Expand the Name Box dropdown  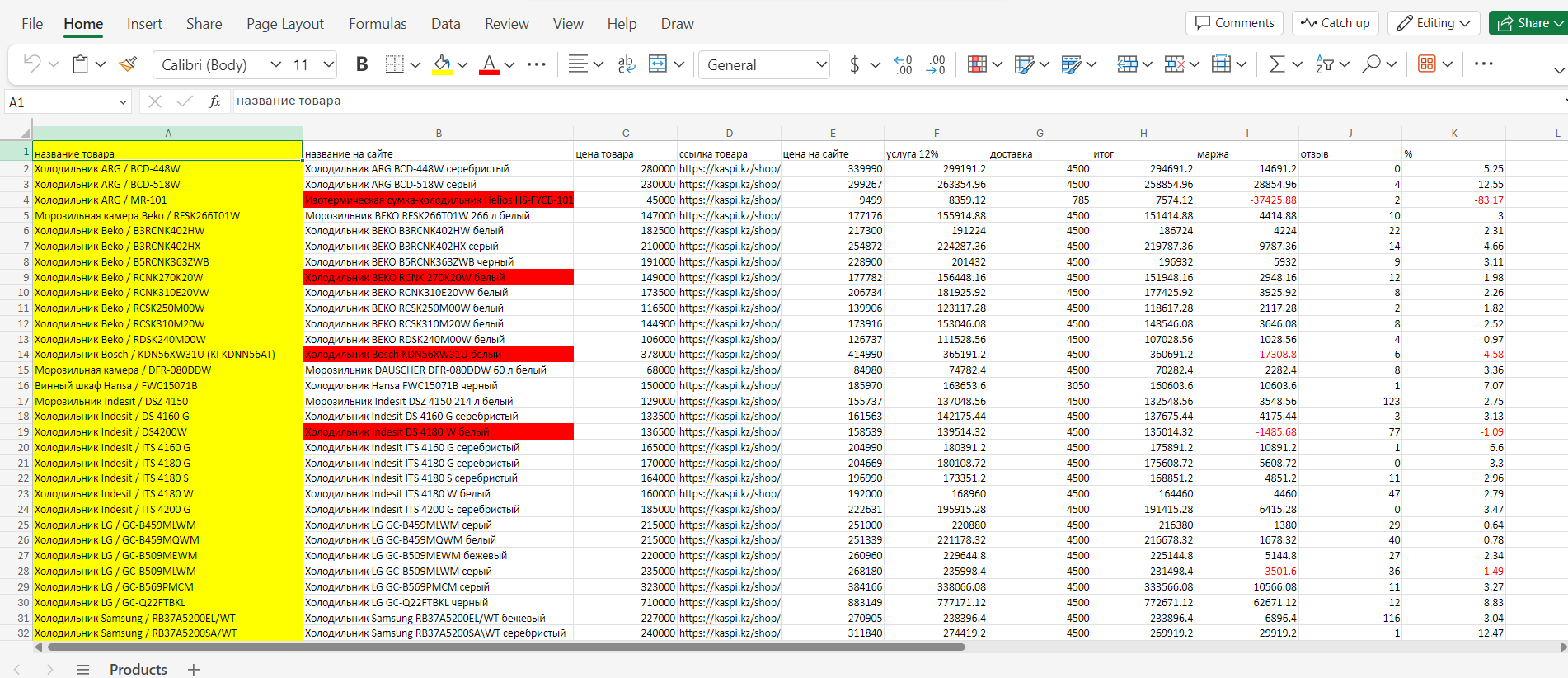(123, 102)
